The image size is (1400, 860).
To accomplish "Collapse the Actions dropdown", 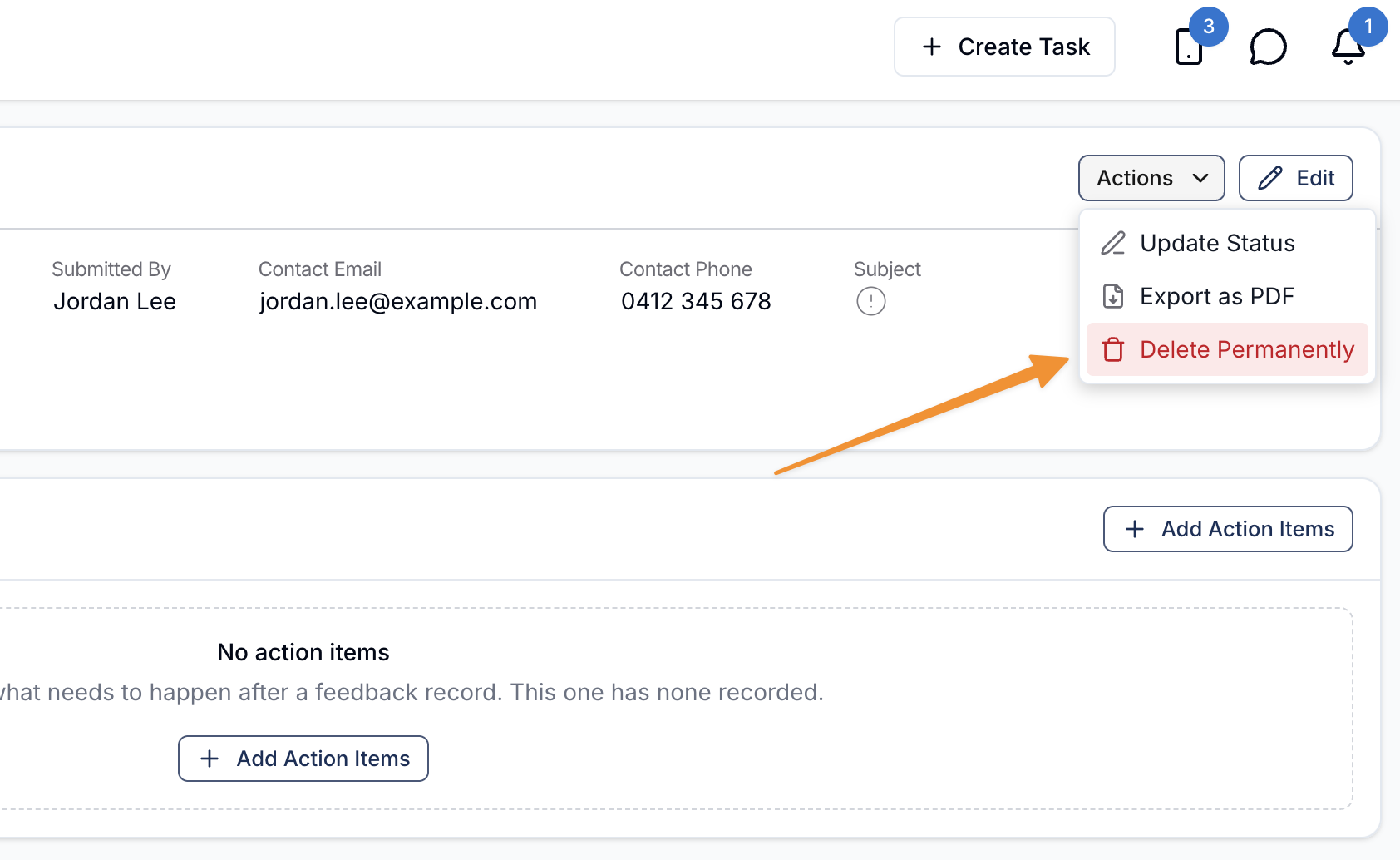I will click(1151, 178).
